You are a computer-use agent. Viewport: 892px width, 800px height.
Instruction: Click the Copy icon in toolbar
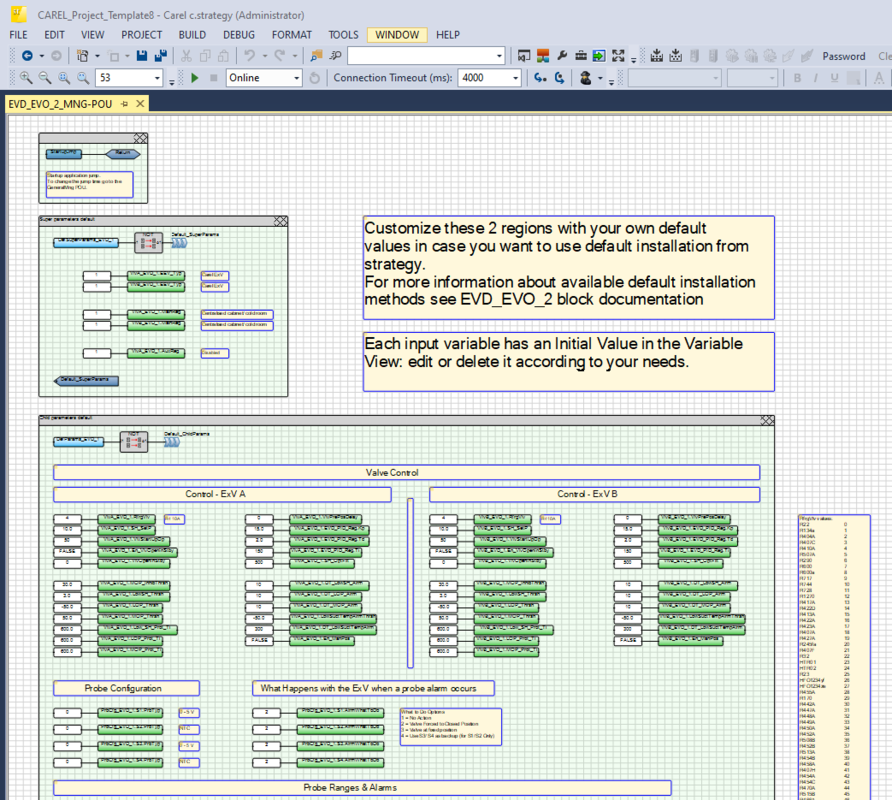click(x=205, y=56)
